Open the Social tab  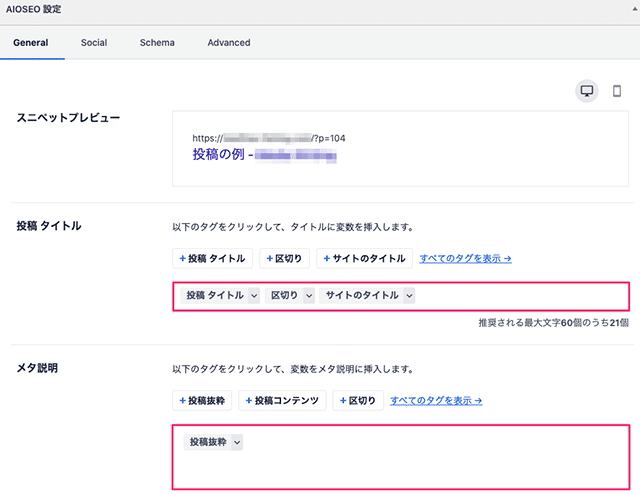tap(94, 43)
